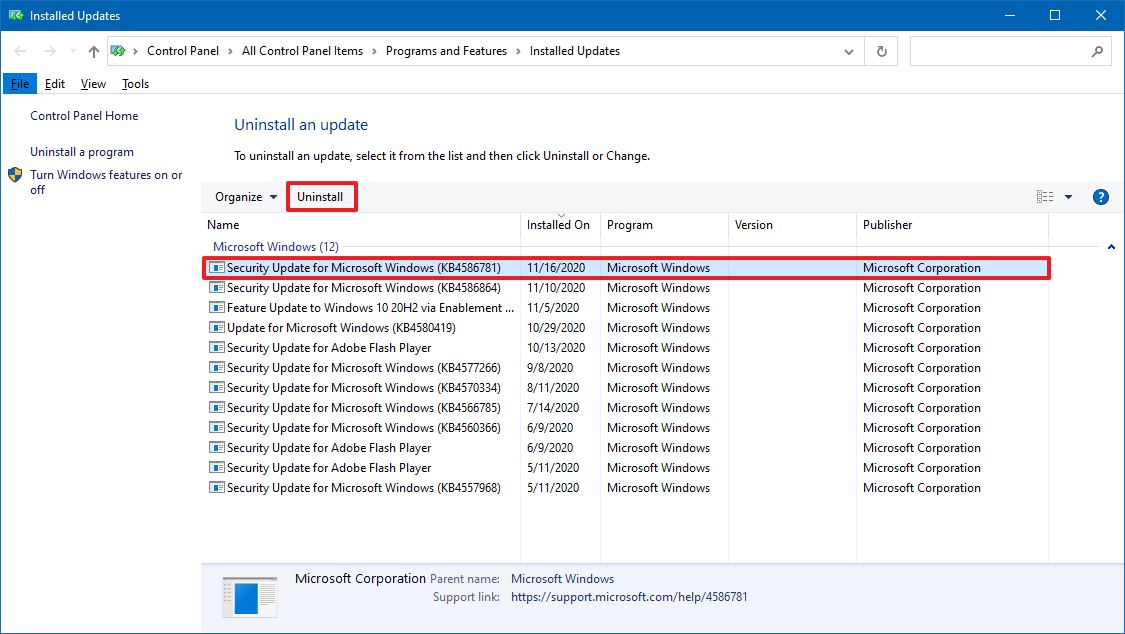Click the shield icon beside Windows features
Screen dimensions: 1125x634
click(x=15, y=175)
